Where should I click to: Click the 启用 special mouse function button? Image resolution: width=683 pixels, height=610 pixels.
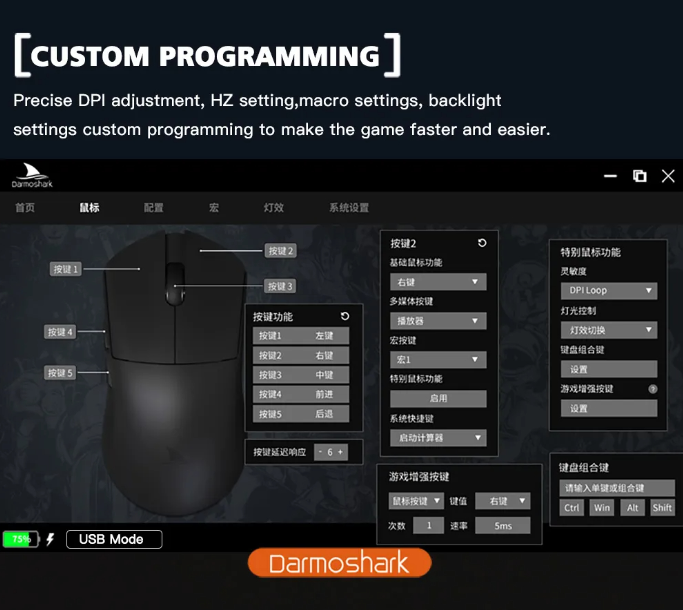coord(438,398)
